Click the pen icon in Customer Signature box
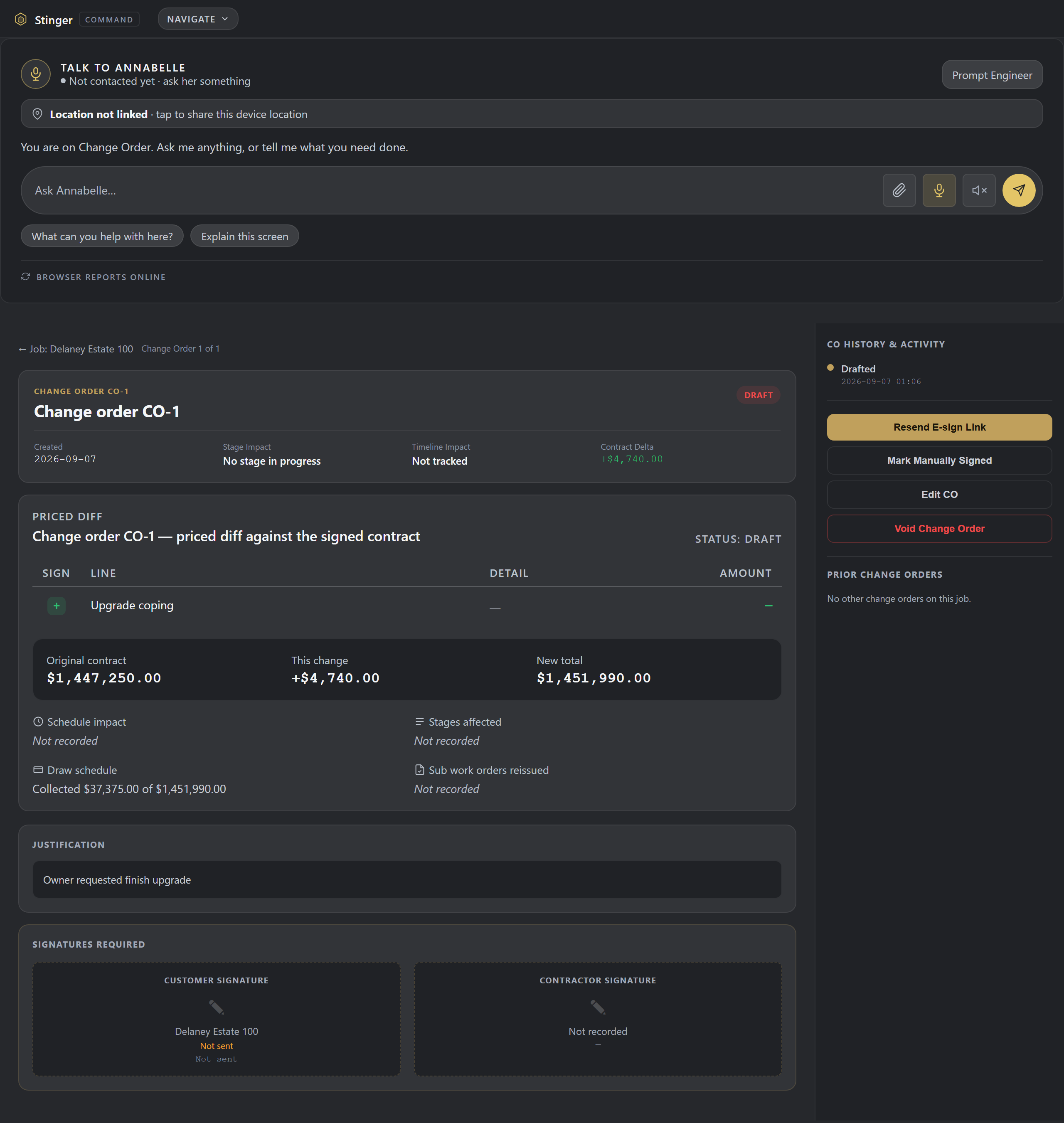 pyautogui.click(x=216, y=1007)
